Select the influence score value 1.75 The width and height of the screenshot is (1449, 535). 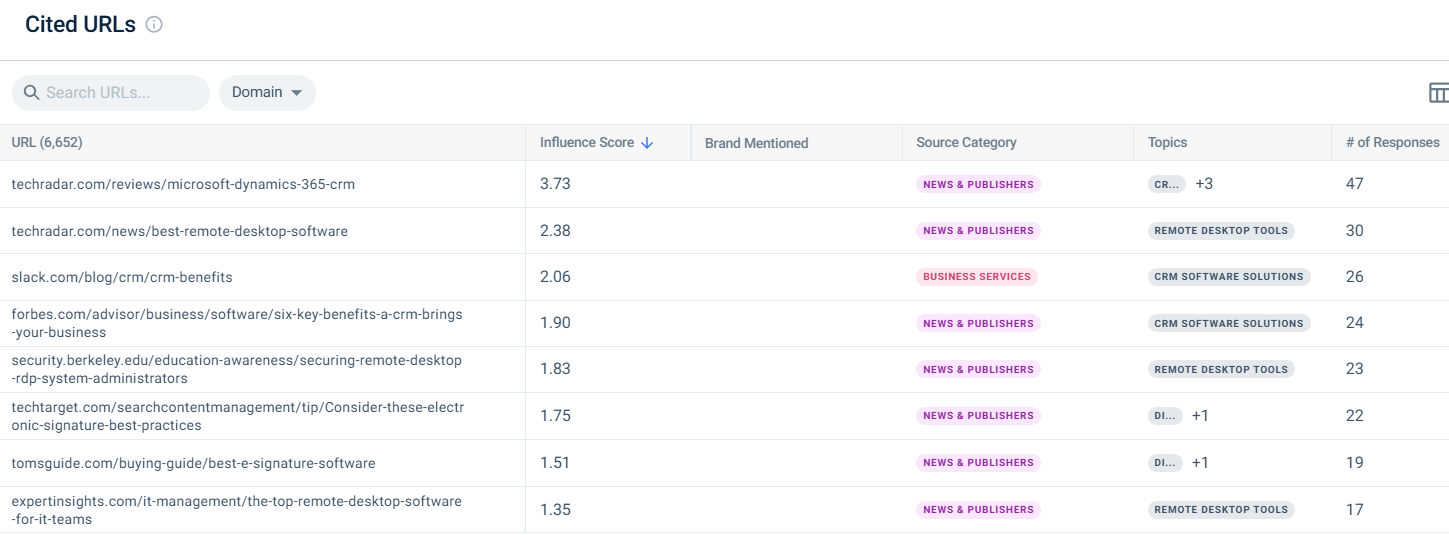(x=555, y=416)
